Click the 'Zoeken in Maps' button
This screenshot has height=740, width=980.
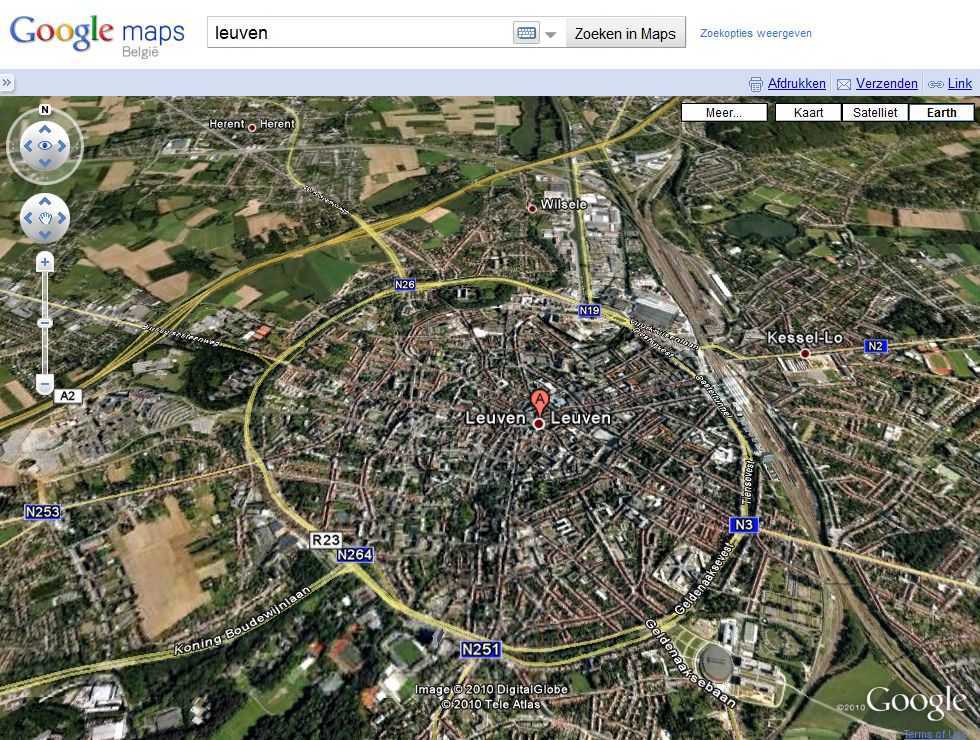(x=625, y=33)
